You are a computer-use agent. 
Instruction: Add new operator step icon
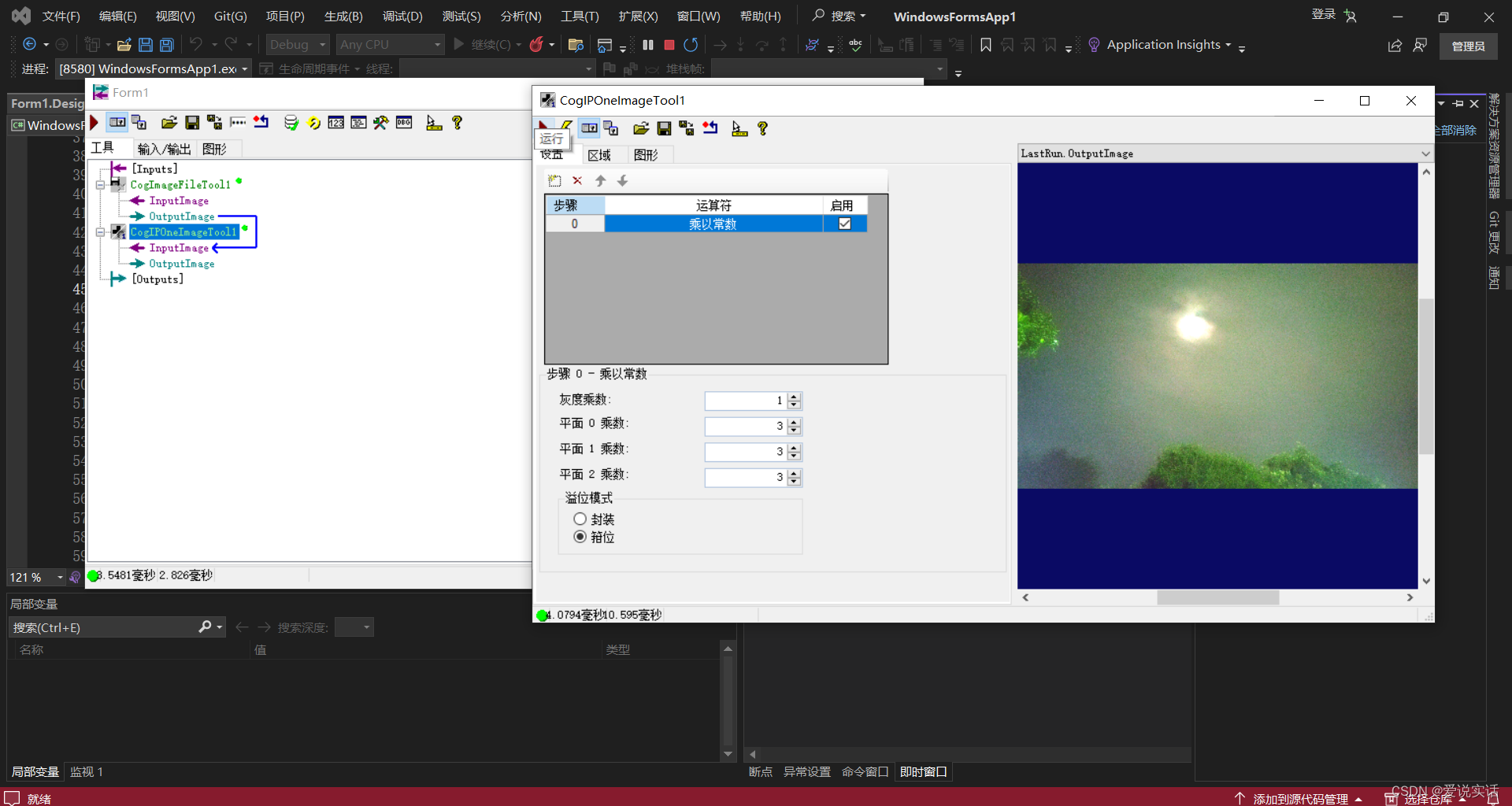click(x=554, y=181)
